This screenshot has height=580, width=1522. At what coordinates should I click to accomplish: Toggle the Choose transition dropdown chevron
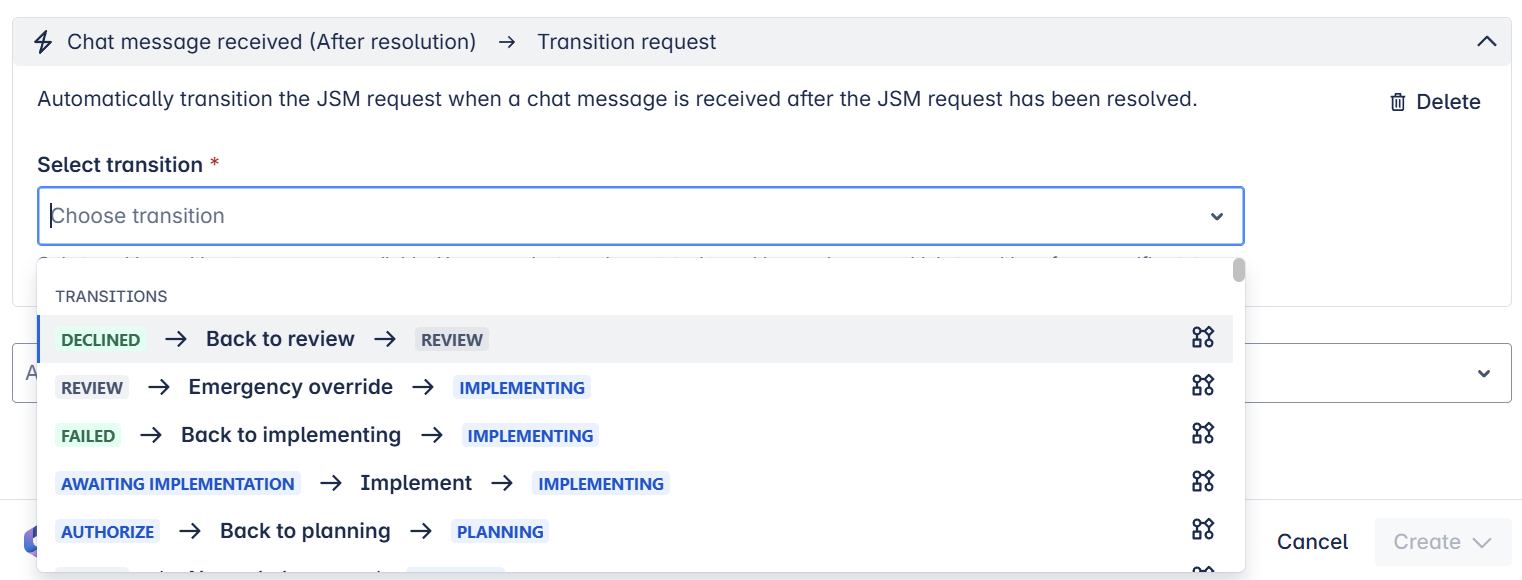pyautogui.click(x=1216, y=216)
